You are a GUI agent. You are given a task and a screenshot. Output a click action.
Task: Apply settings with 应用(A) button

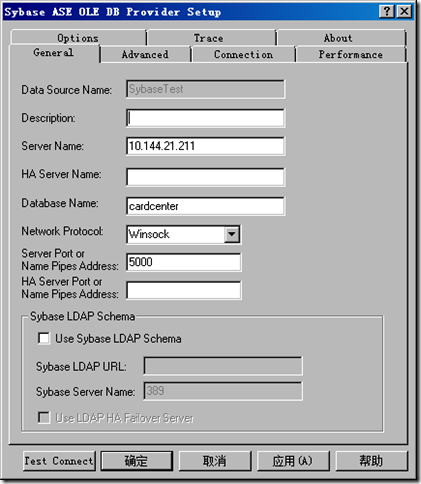click(293, 461)
